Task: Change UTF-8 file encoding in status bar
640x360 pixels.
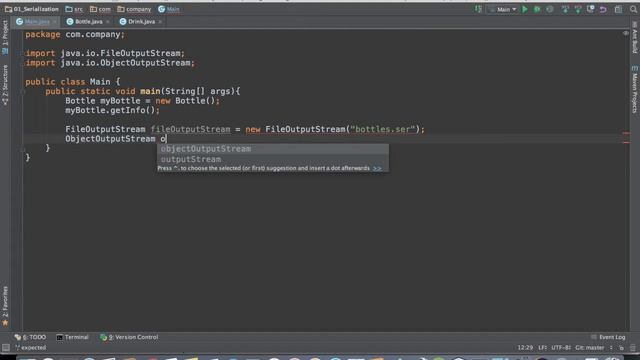Action: click(x=561, y=348)
